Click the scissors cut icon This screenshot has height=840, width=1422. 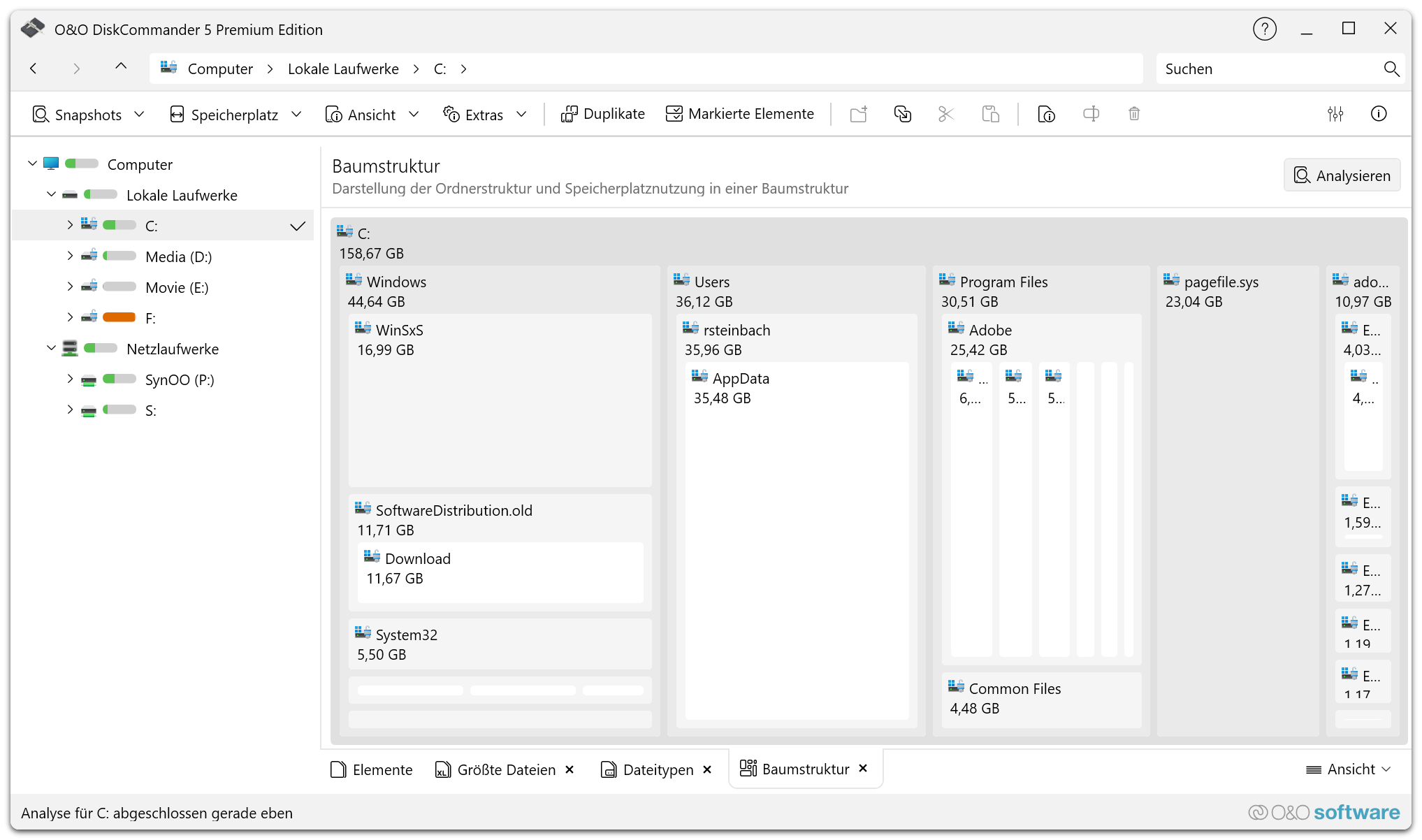(x=946, y=114)
